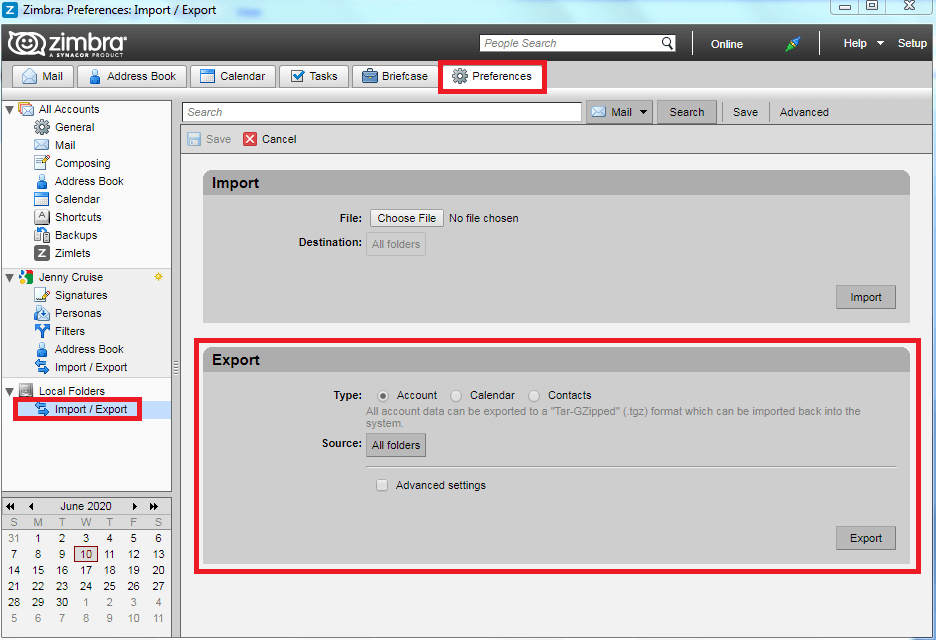
Task: Expand the Help menu dropdown arrow
Action: [880, 43]
